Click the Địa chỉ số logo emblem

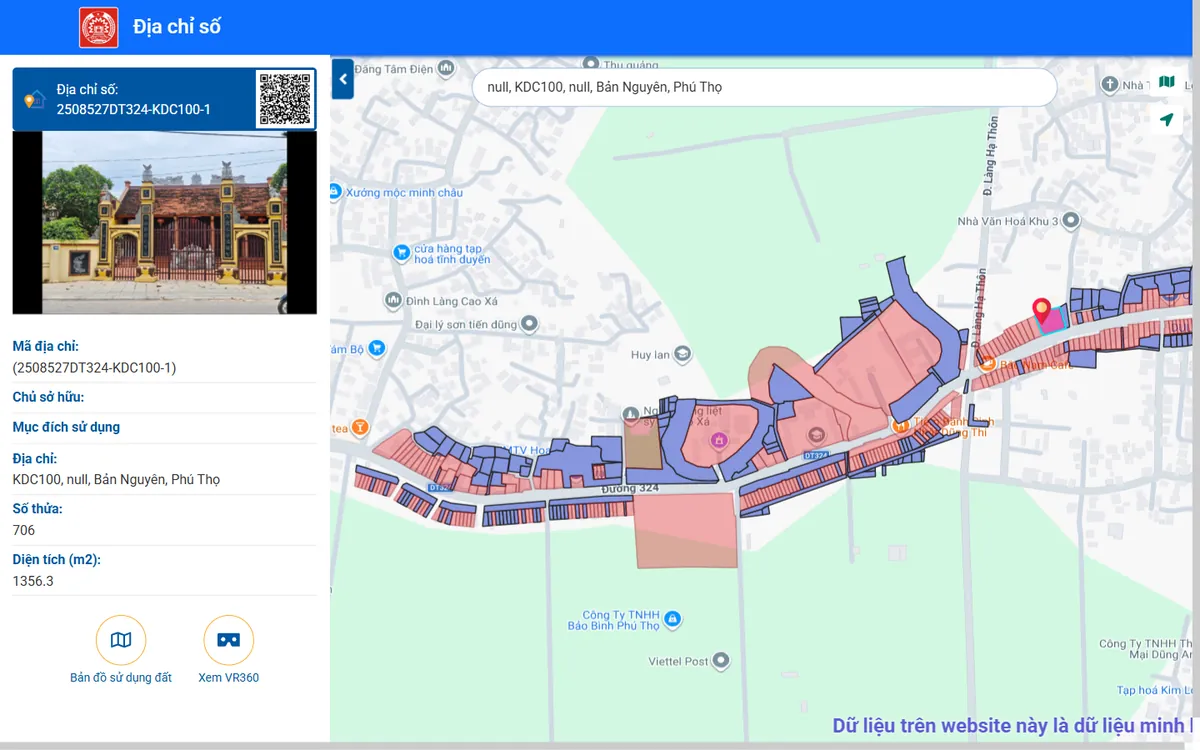tap(99, 27)
